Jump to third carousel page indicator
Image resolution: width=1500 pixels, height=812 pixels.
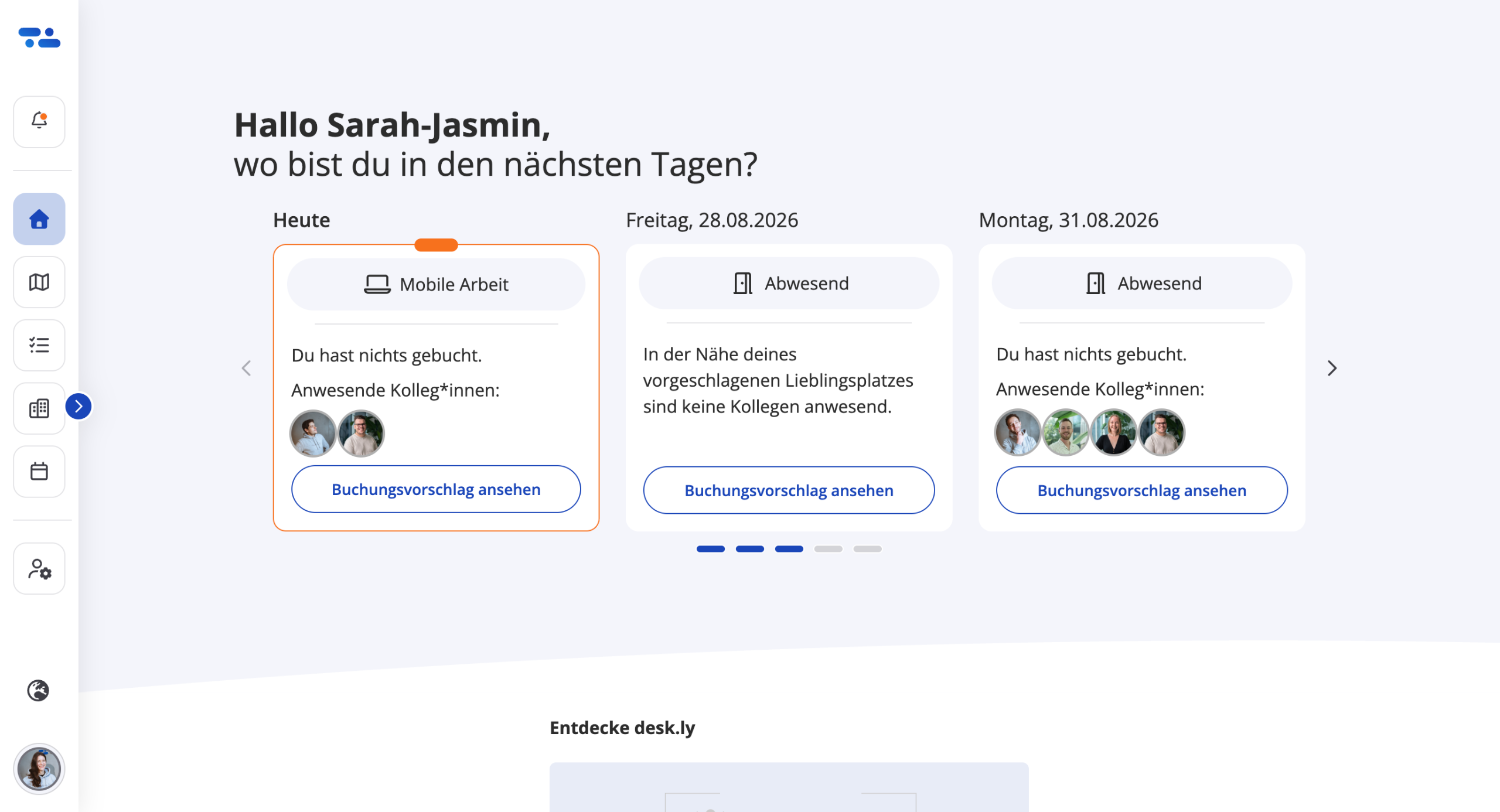(x=789, y=549)
